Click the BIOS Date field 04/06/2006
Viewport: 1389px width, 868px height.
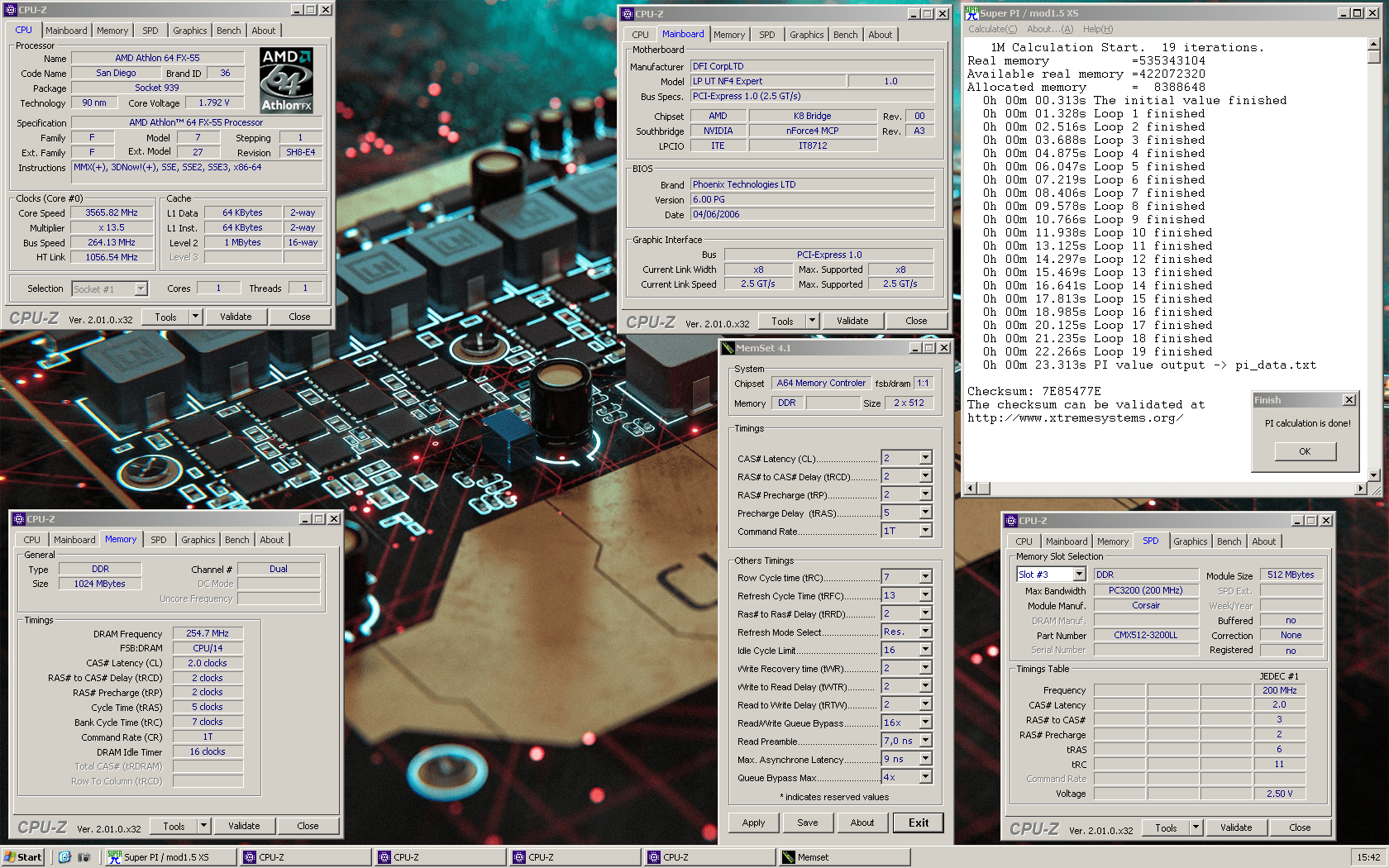[813, 214]
